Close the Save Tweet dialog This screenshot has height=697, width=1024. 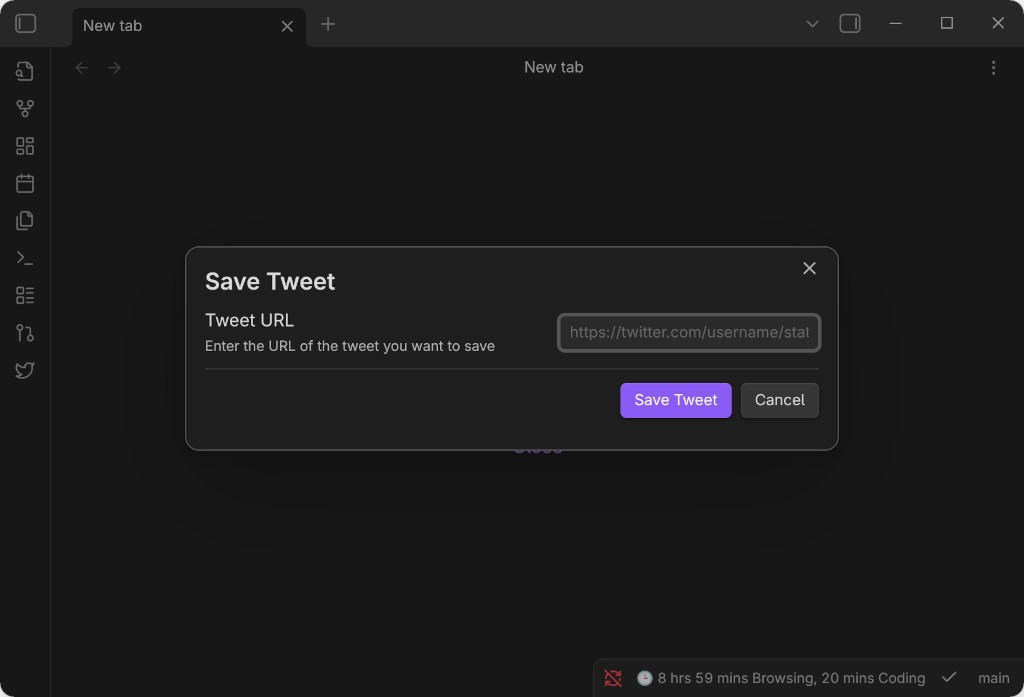tap(809, 268)
